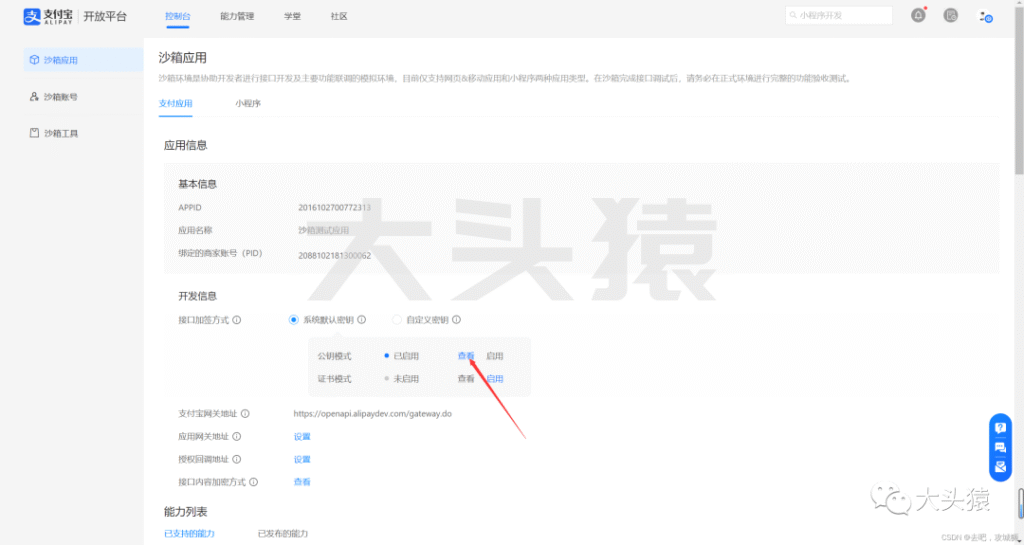
Task: Click info icon next to 支付宝网关地址
Action: pos(245,414)
